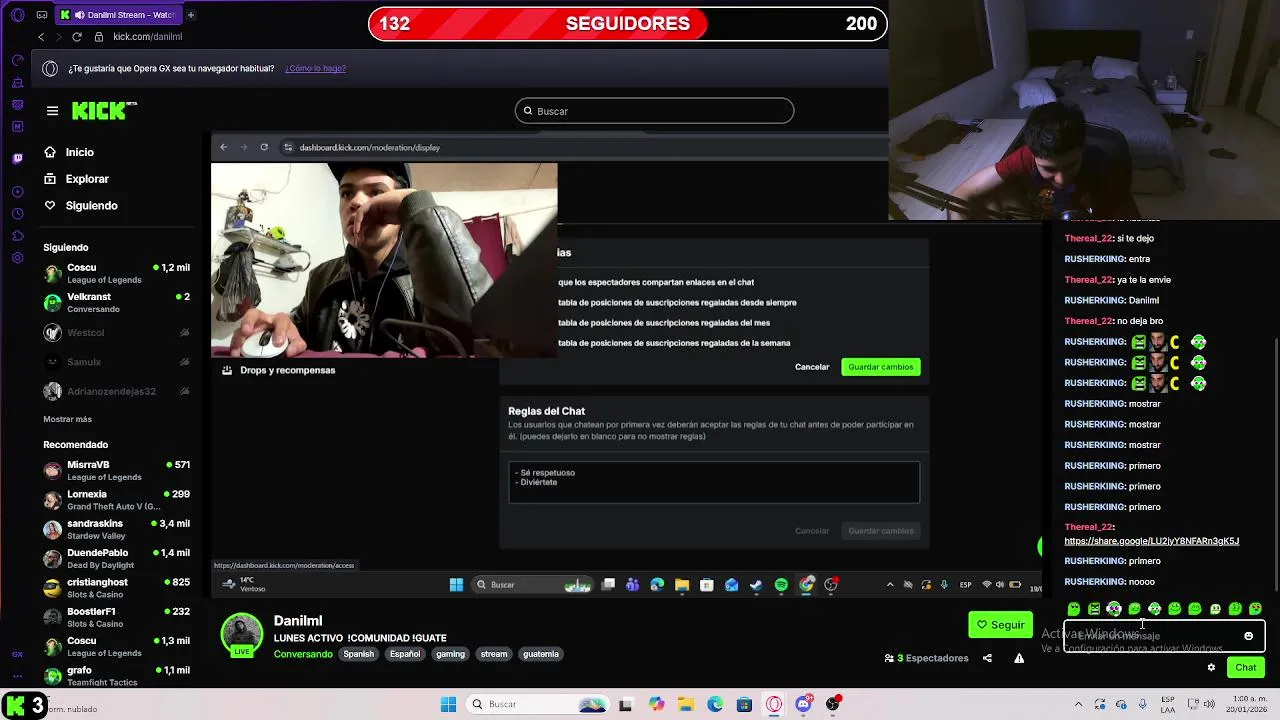The height and width of the screenshot is (720, 1280).
Task: Open recommended channel cristianghost
Action: 116,588
